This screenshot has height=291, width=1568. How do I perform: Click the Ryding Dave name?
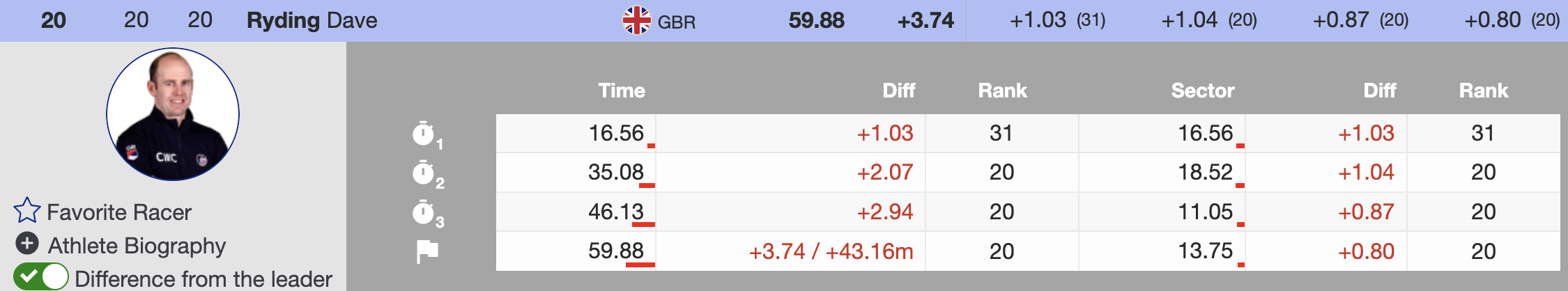tap(312, 20)
